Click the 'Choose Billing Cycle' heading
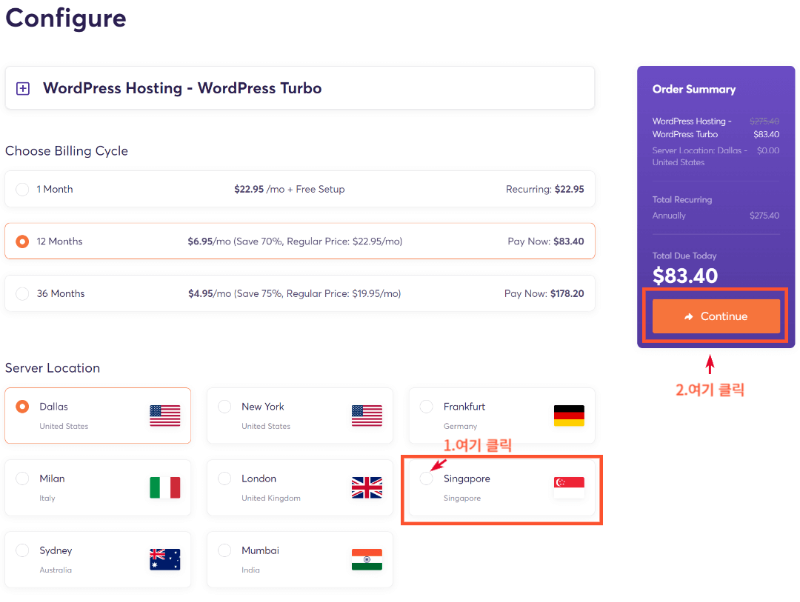The width and height of the screenshot is (800, 602). pyautogui.click(x=66, y=151)
